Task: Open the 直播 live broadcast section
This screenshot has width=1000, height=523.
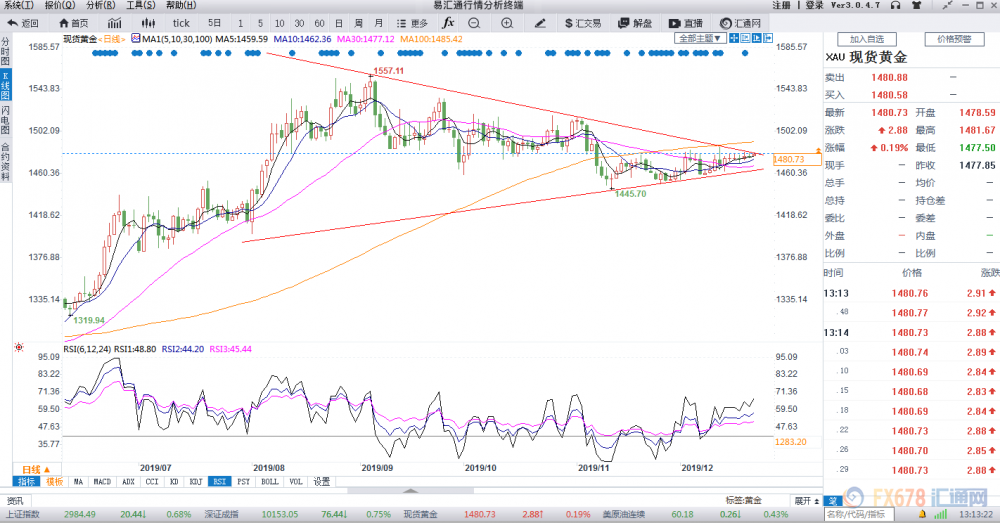Action: point(686,23)
